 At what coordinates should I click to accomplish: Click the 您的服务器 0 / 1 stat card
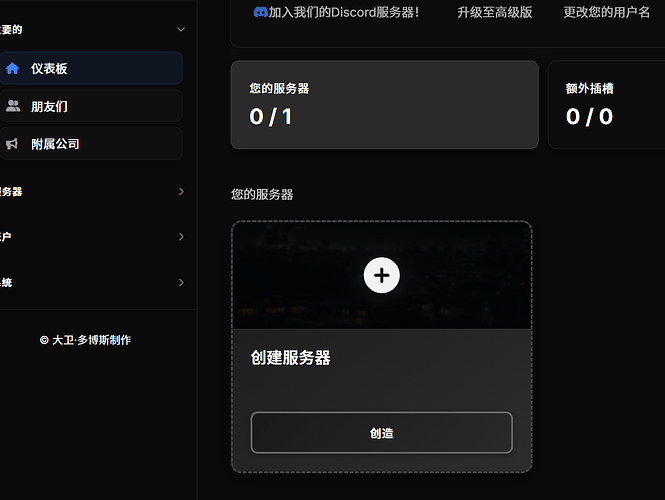tap(384, 105)
